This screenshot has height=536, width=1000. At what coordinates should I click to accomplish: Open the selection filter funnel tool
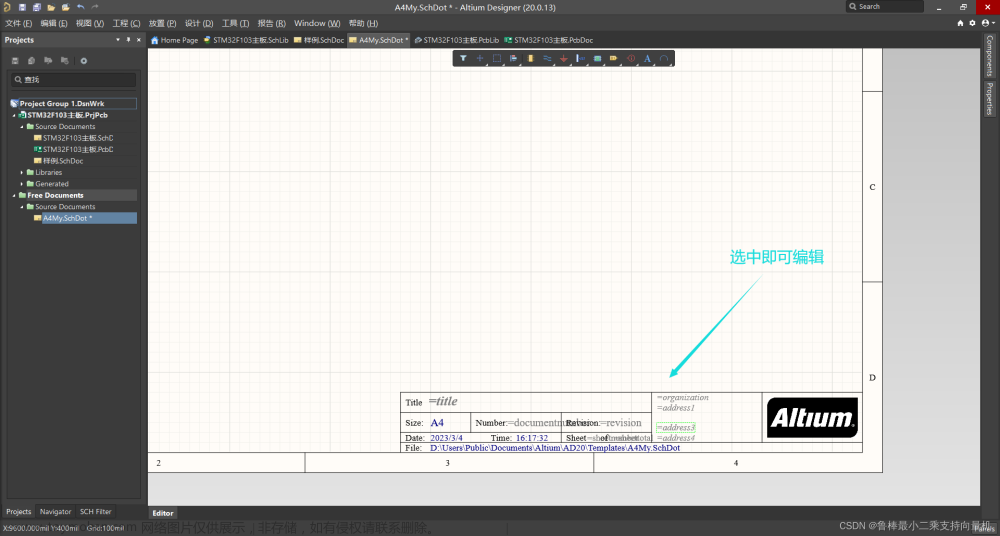[x=463, y=58]
